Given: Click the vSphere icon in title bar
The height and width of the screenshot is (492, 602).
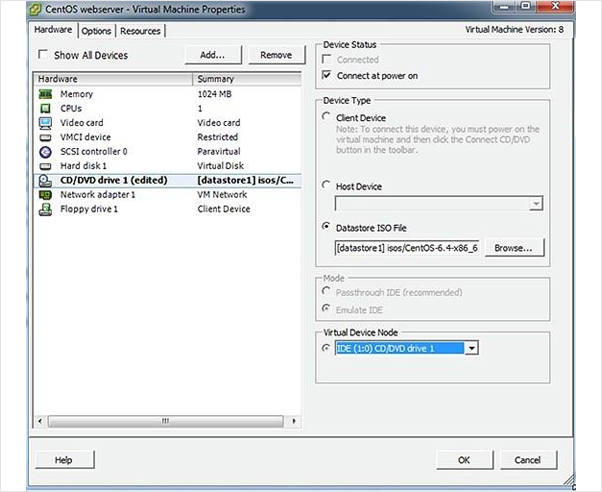Looking at the screenshot, I should (35, 9).
